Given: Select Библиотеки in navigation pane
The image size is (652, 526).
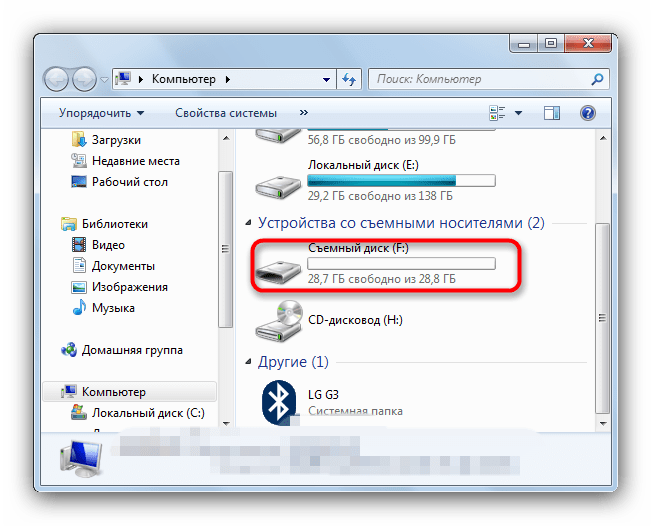Looking at the screenshot, I should (115, 224).
